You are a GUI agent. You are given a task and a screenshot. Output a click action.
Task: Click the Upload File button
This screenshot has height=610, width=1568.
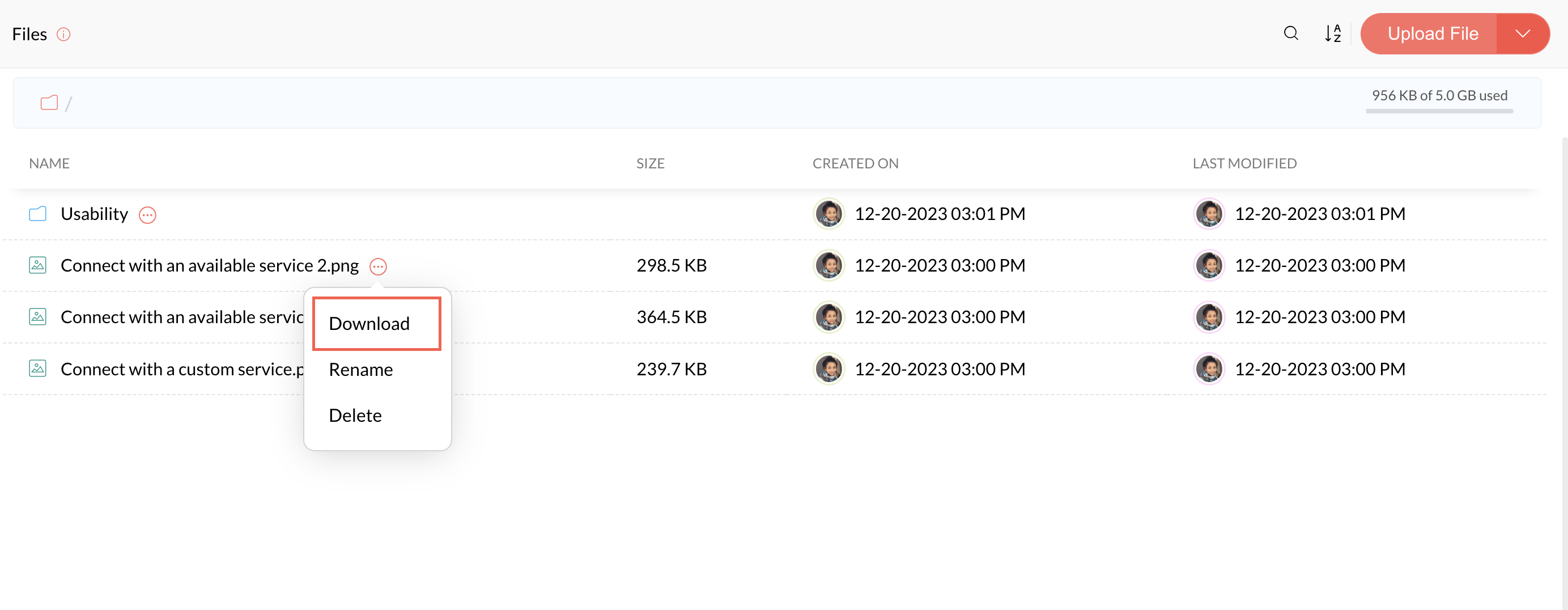point(1431,33)
